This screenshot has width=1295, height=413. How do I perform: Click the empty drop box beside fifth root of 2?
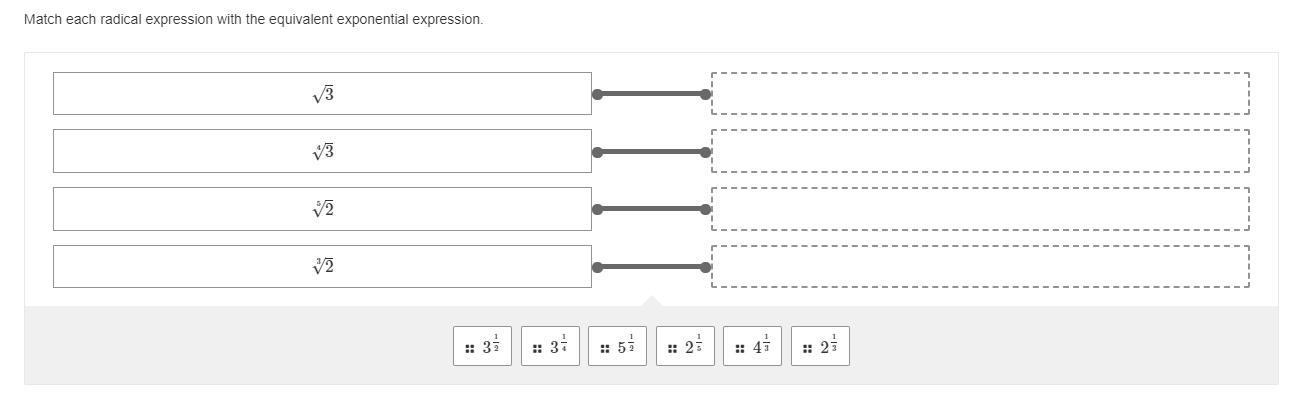tap(980, 209)
